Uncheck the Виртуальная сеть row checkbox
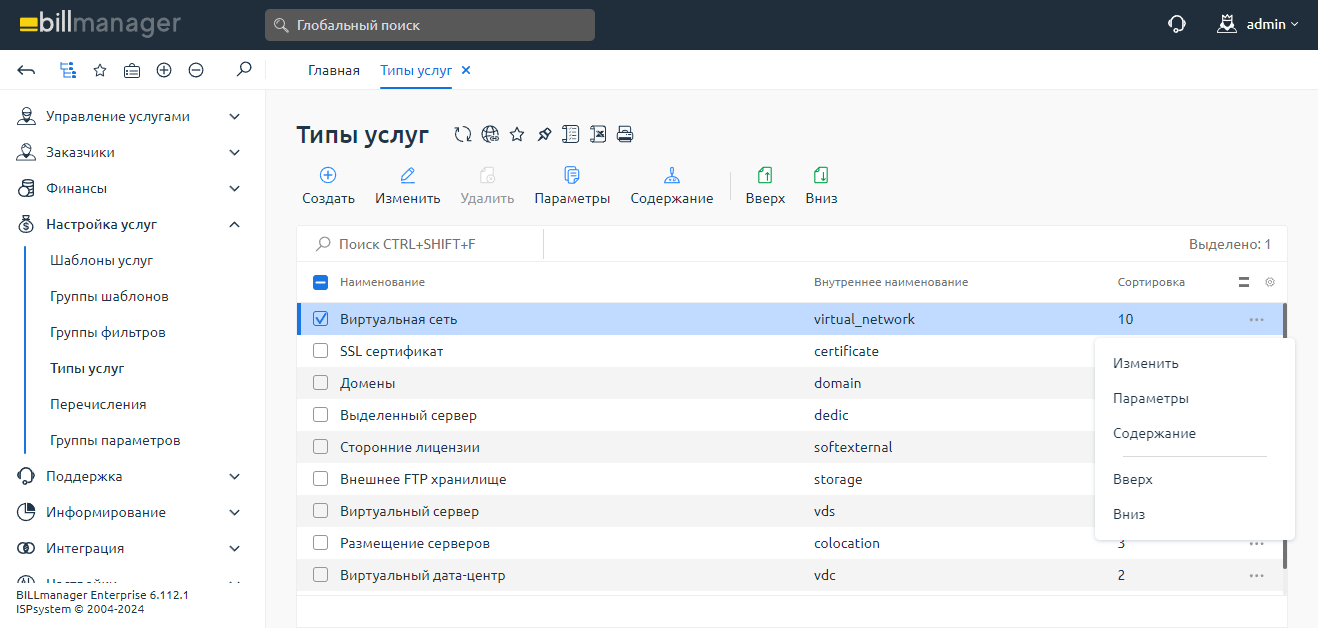Screen dimensions: 1318x628 coord(321,320)
